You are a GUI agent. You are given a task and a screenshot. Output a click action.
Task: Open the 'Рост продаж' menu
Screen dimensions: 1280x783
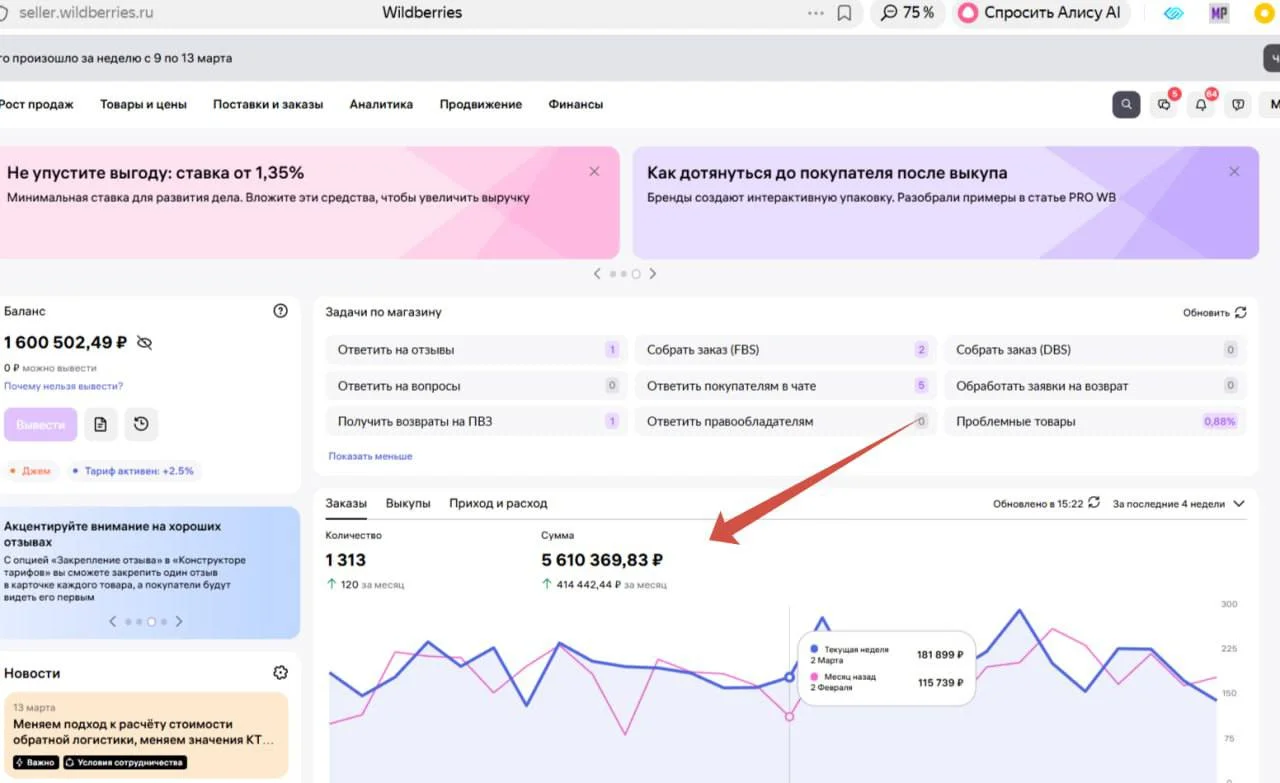coord(36,104)
